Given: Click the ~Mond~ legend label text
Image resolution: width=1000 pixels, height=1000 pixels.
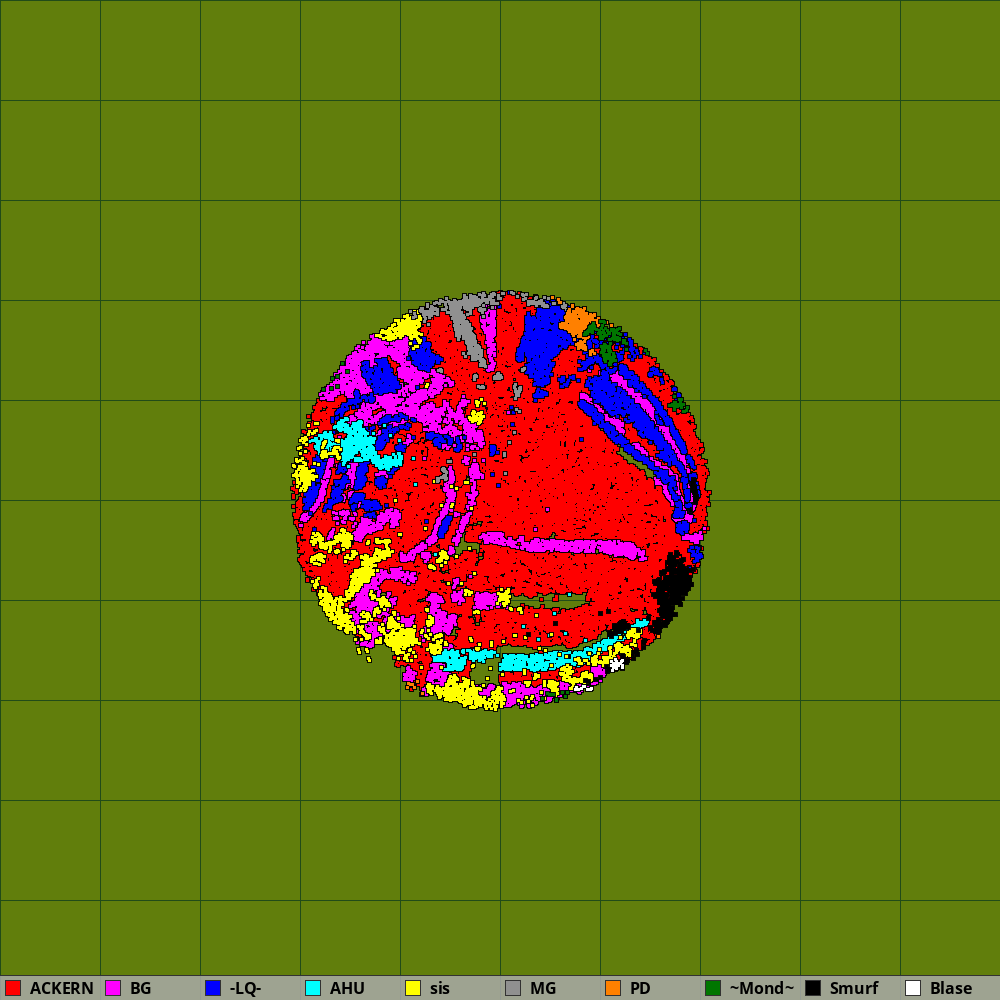Looking at the screenshot, I should [x=761, y=988].
